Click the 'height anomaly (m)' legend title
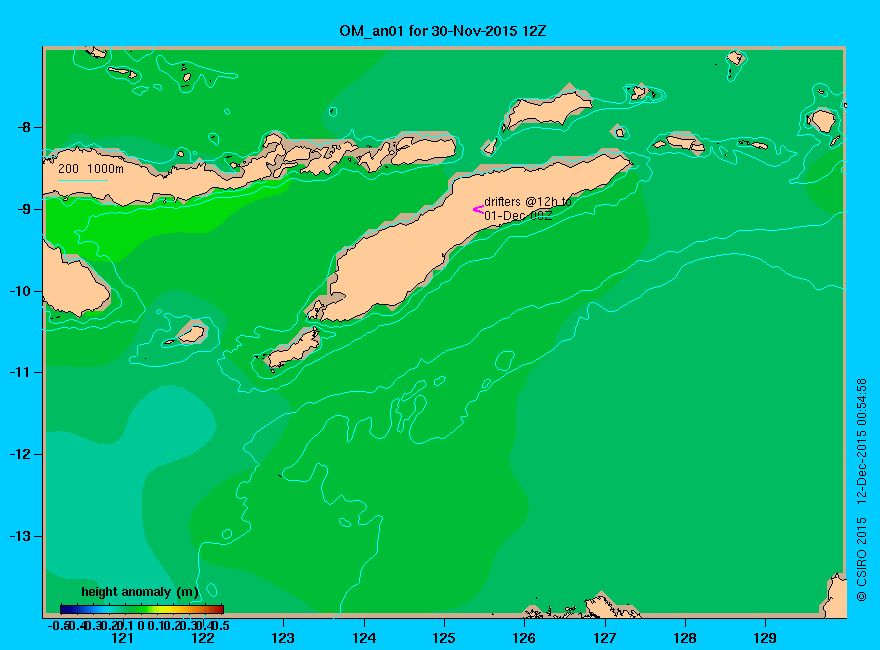This screenshot has width=880, height=650. point(140,592)
